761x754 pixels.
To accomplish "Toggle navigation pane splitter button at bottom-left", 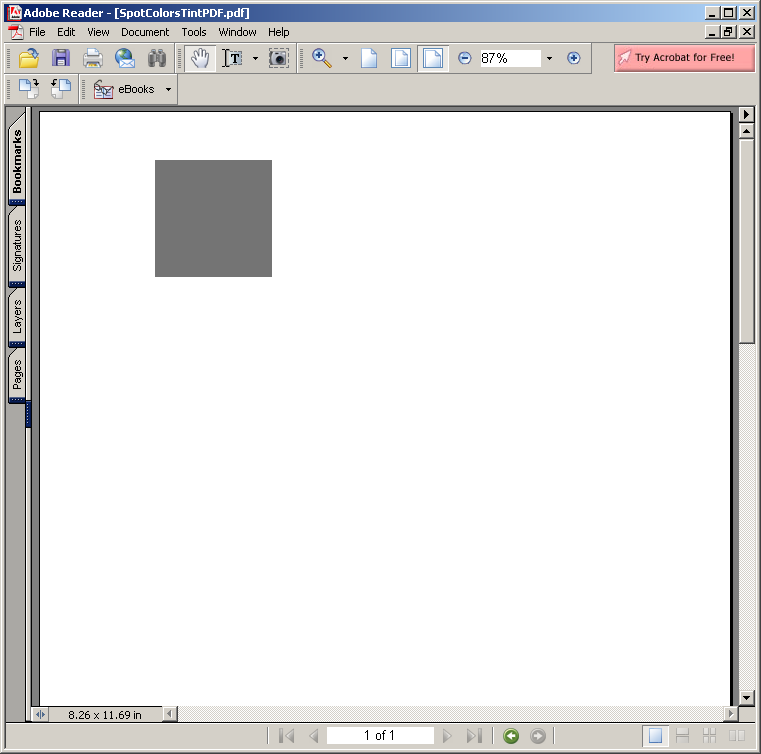I will [x=40, y=715].
